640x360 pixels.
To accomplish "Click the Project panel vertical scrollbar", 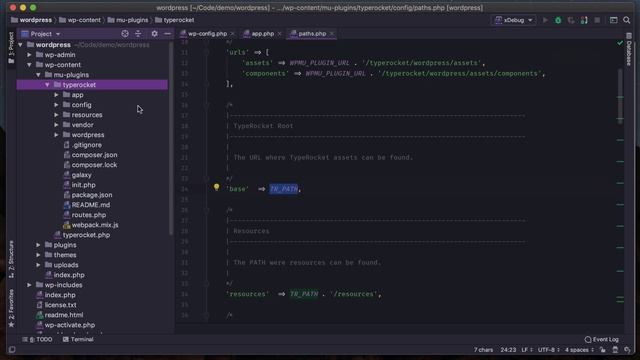I will pyautogui.click(x=171, y=139).
